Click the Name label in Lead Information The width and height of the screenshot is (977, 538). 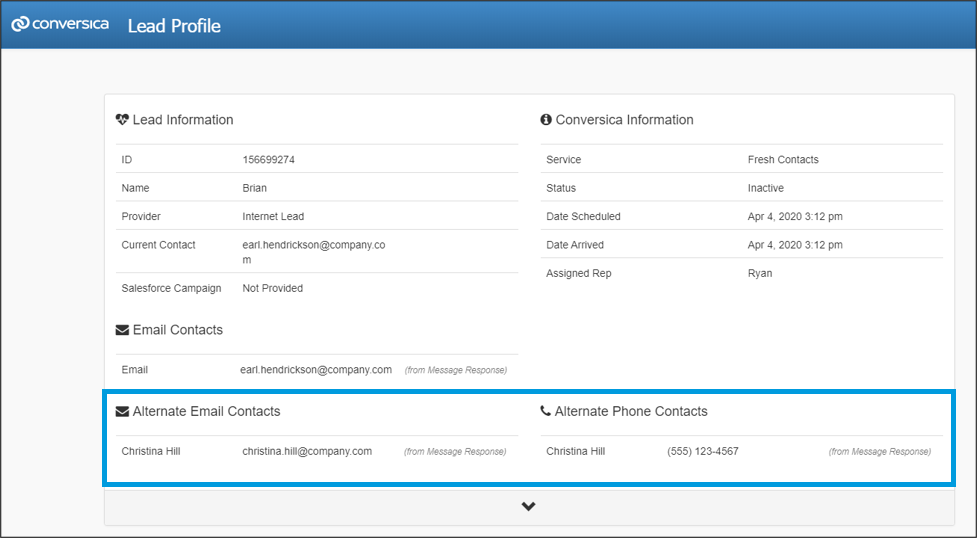[x=135, y=188]
